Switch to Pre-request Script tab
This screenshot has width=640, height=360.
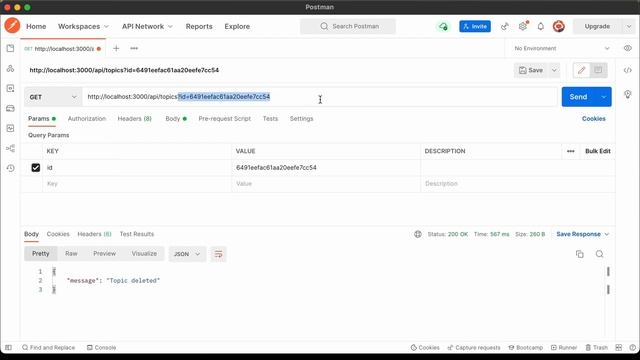[x=224, y=119]
